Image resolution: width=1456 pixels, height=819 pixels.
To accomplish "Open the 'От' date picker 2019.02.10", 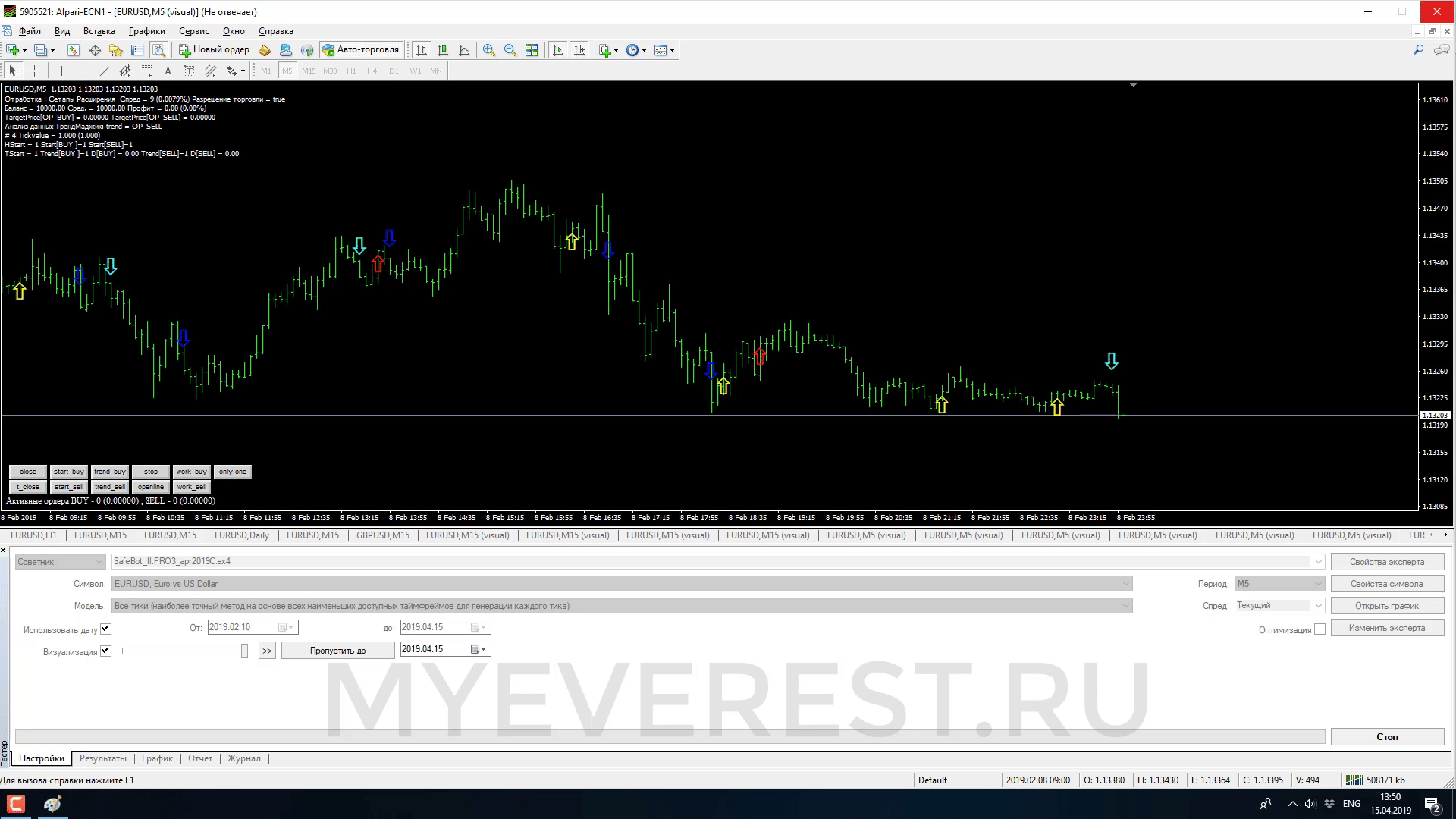I will [253, 627].
